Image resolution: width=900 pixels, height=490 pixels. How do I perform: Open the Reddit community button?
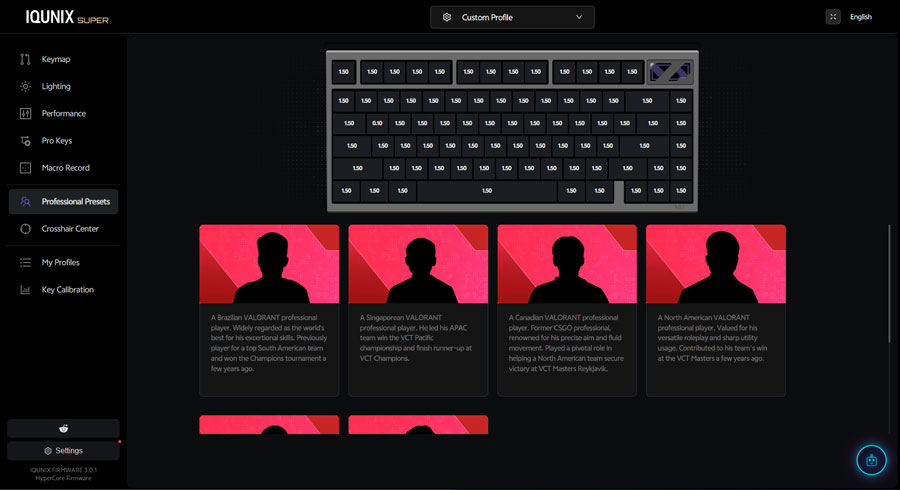tap(63, 429)
